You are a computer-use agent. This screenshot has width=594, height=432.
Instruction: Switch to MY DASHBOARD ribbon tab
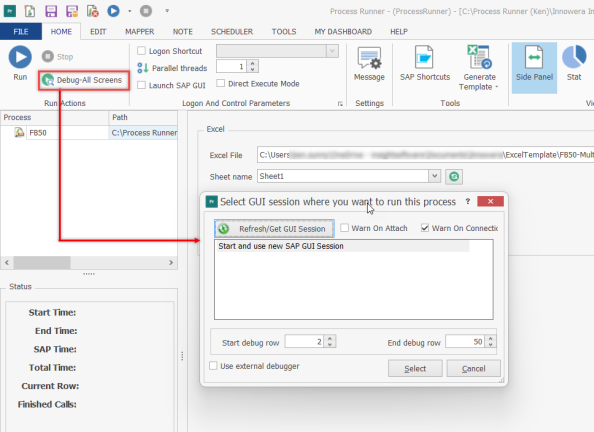pos(343,31)
